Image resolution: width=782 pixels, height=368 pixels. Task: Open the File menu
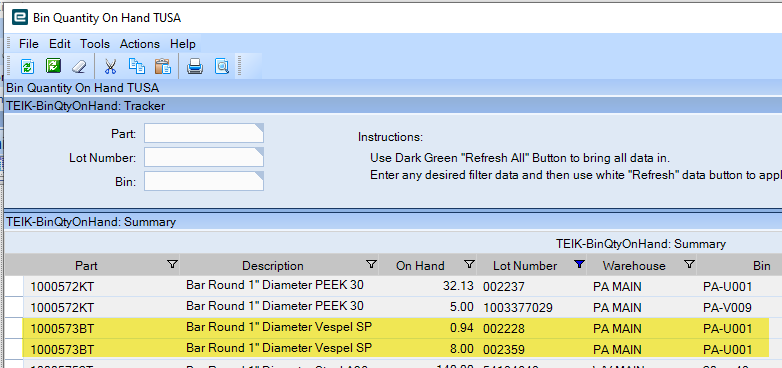[28, 44]
